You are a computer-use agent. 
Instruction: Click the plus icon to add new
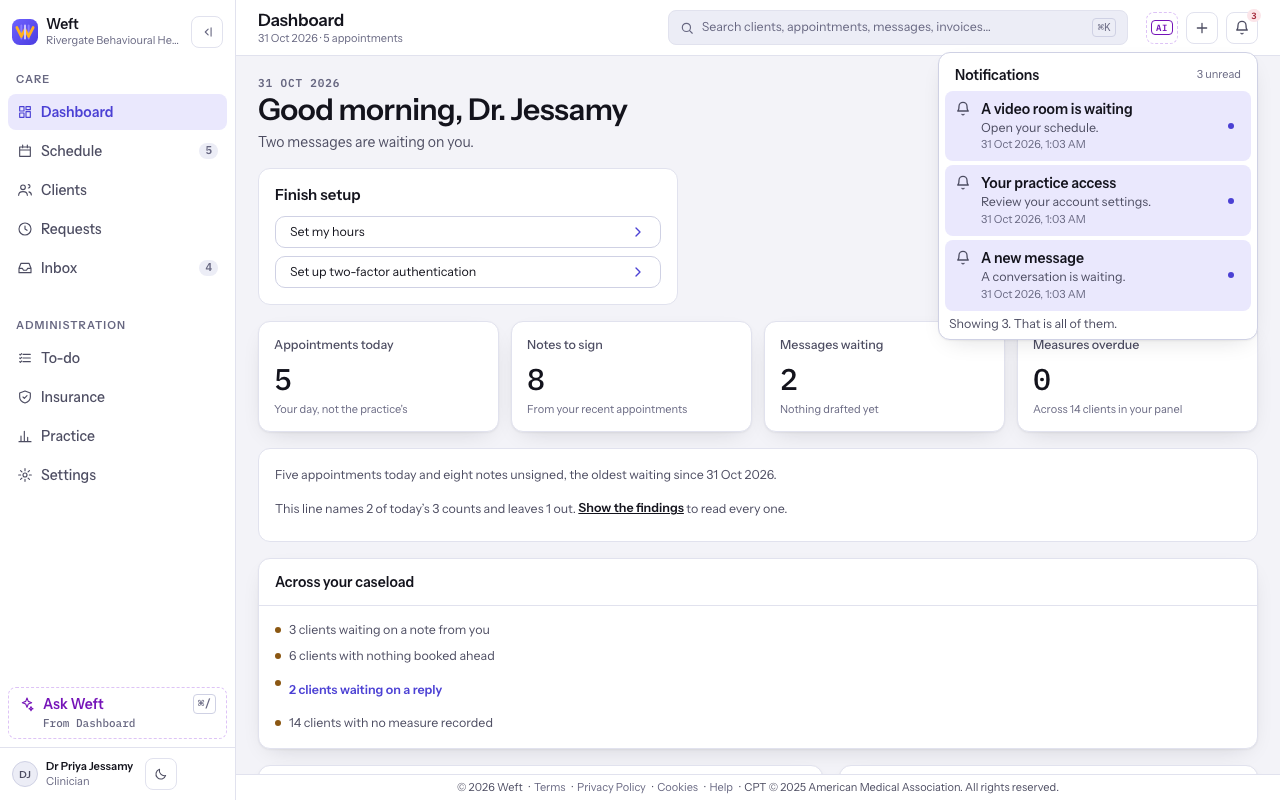1202,28
